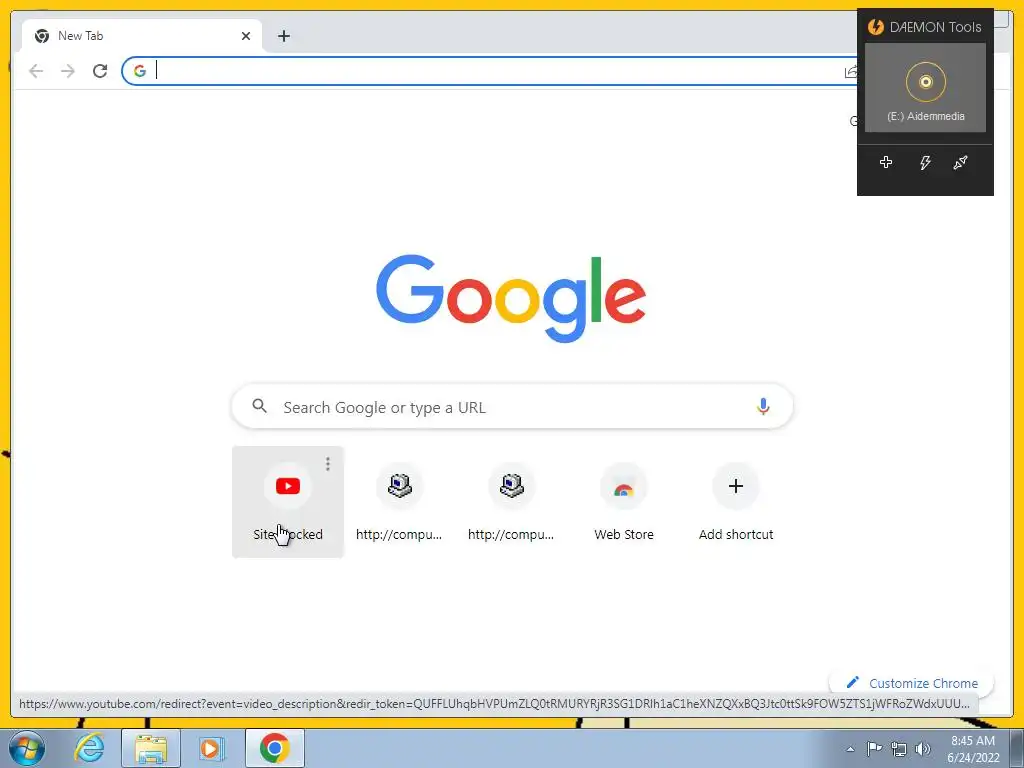The width and height of the screenshot is (1024, 768).
Task: Open the first http://compu... shortcut
Action: click(x=399, y=502)
